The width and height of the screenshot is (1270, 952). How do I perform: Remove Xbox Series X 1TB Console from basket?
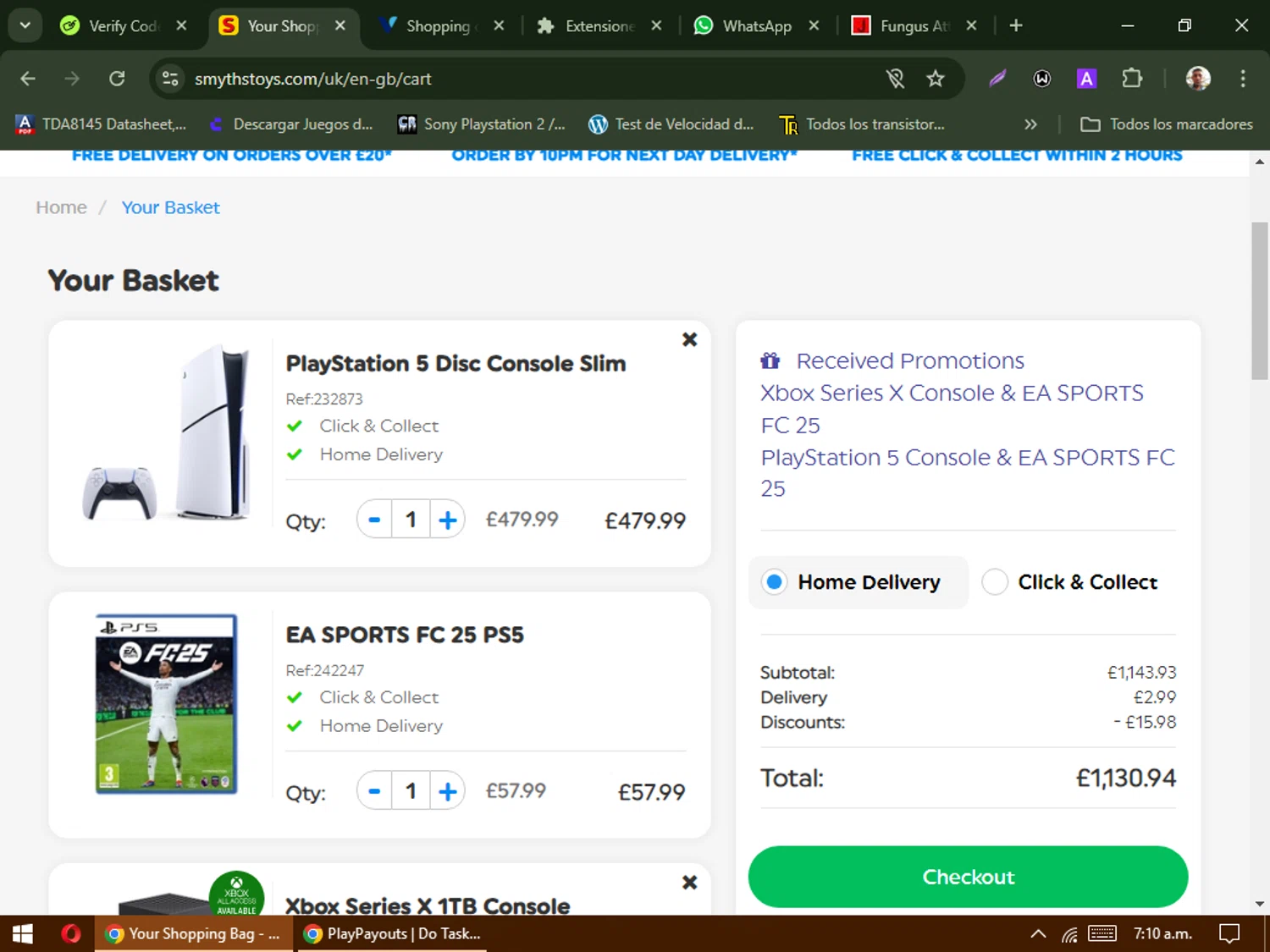coord(690,883)
